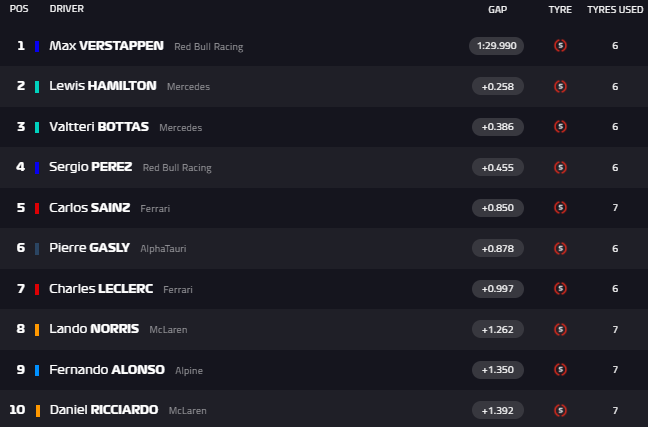Click the 1:29.990 lap time pill

pos(497,46)
